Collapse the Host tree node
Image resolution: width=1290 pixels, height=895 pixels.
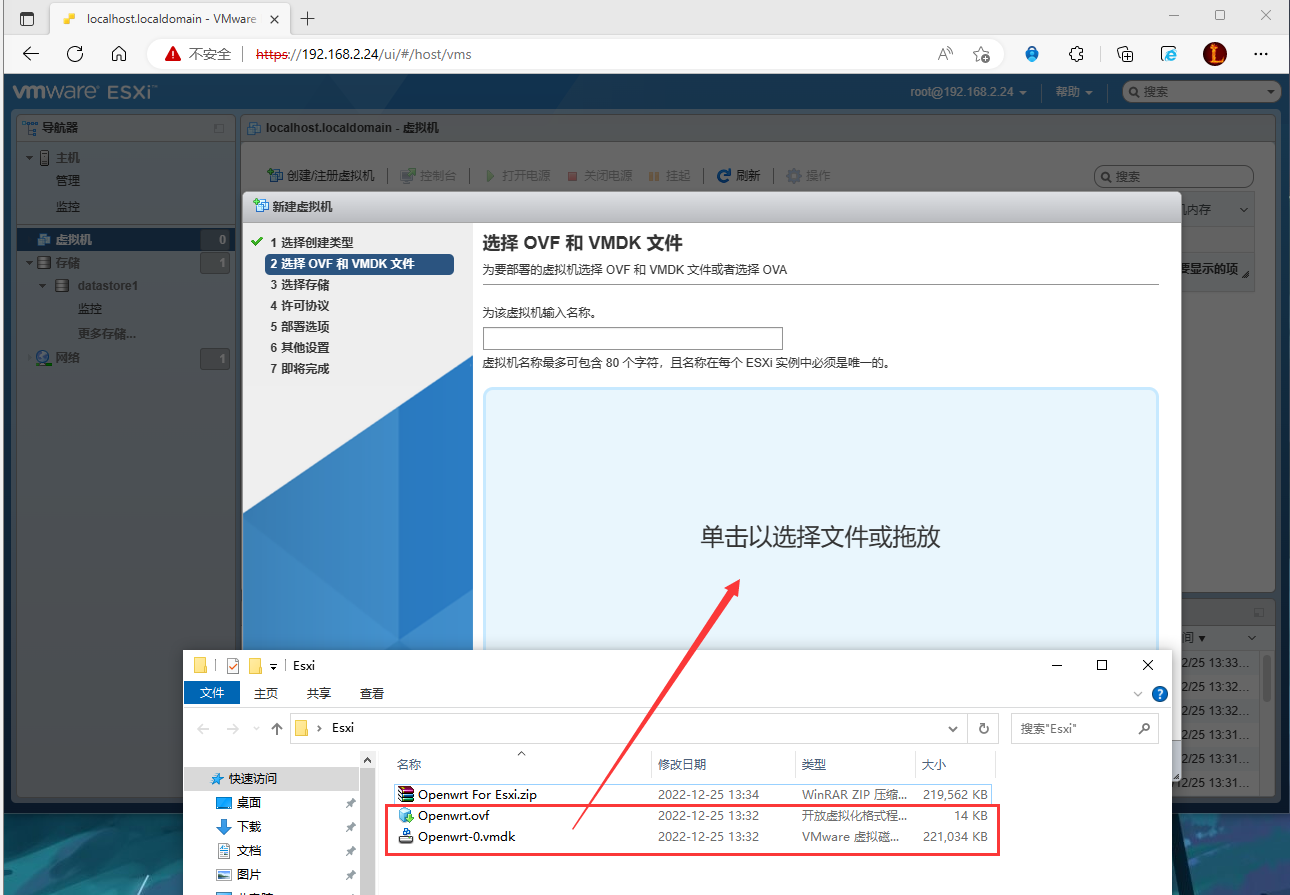pos(30,158)
